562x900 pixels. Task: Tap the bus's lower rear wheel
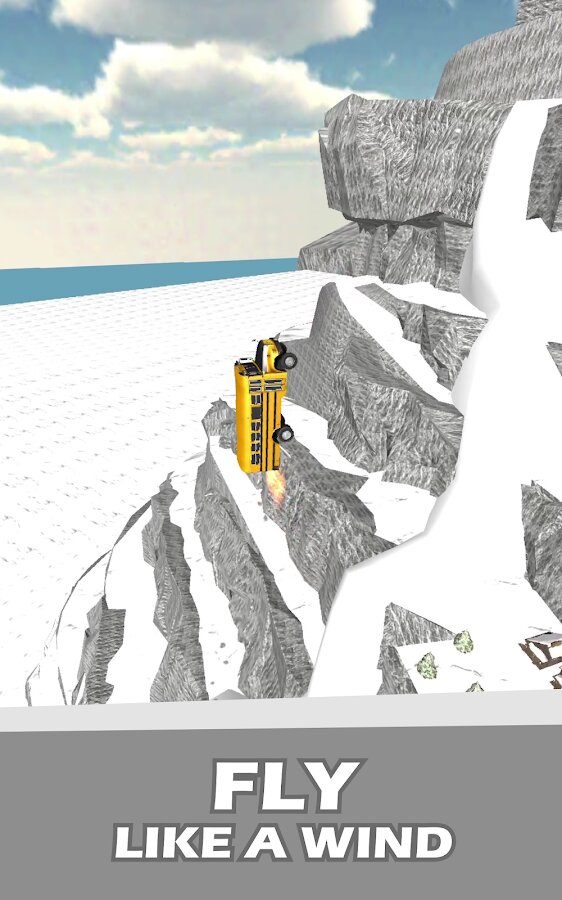[x=283, y=434]
